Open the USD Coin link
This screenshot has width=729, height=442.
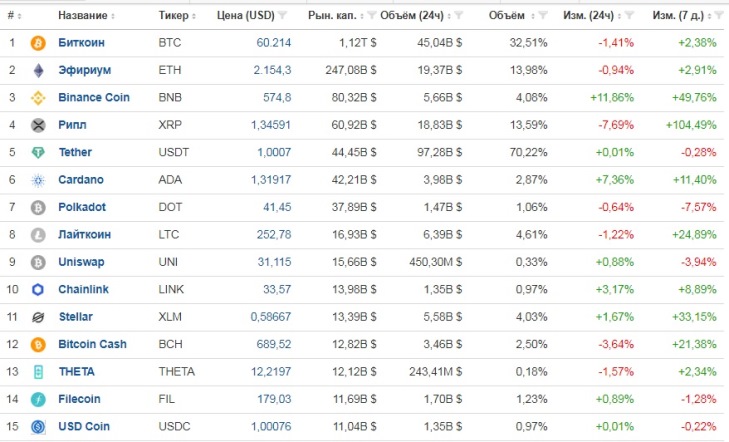(84, 426)
